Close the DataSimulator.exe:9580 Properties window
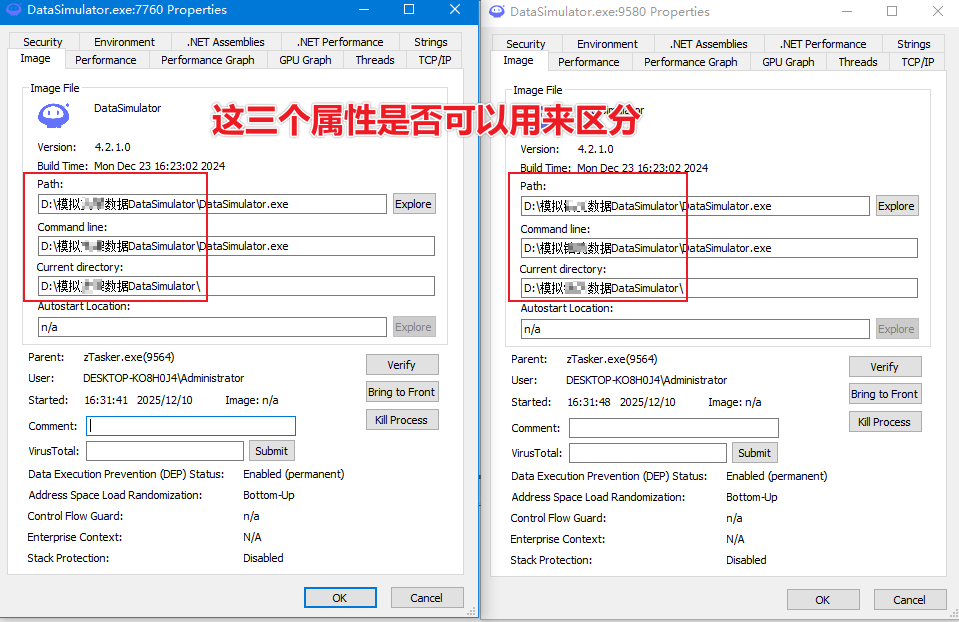Screen dimensions: 959x622 [x=935, y=12]
